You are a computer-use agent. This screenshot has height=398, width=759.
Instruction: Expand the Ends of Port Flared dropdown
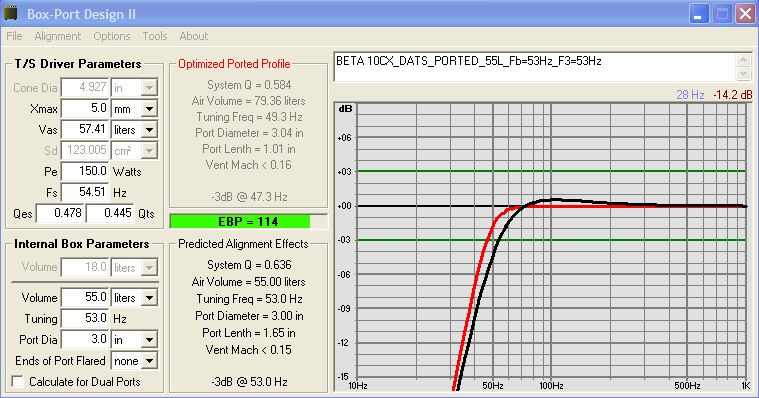pyautogui.click(x=150, y=361)
